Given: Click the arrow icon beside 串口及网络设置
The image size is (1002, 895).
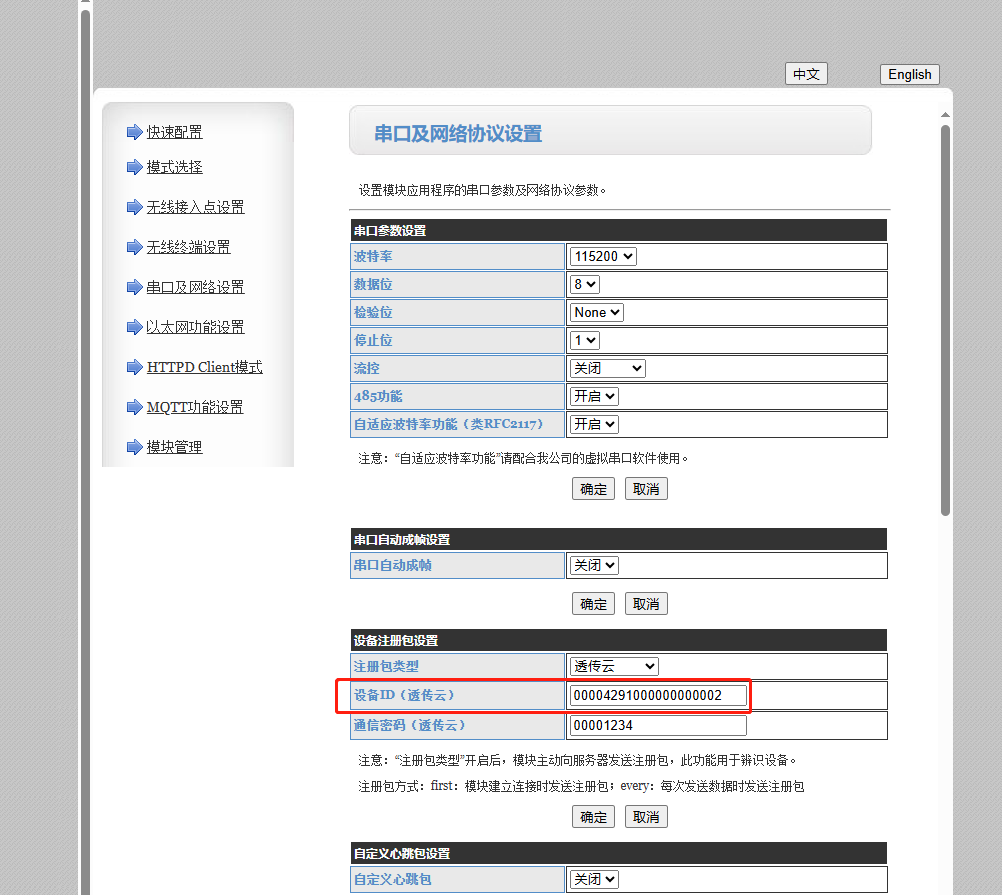Looking at the screenshot, I should pyautogui.click(x=134, y=287).
